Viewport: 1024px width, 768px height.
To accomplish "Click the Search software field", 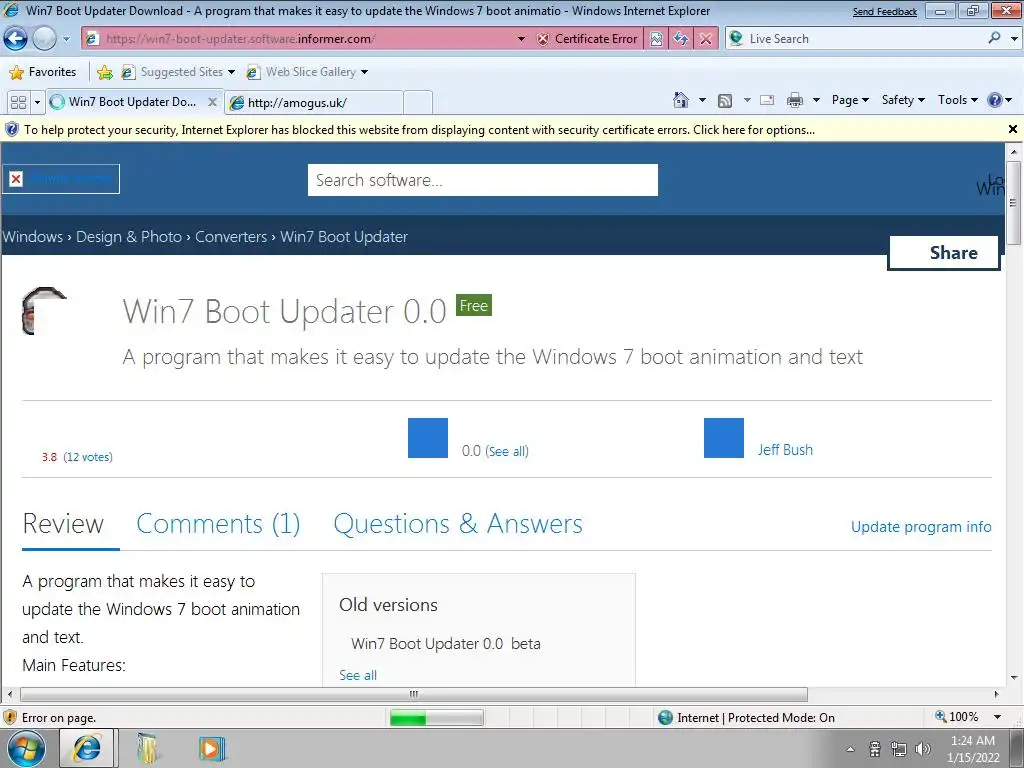I will tap(483, 180).
